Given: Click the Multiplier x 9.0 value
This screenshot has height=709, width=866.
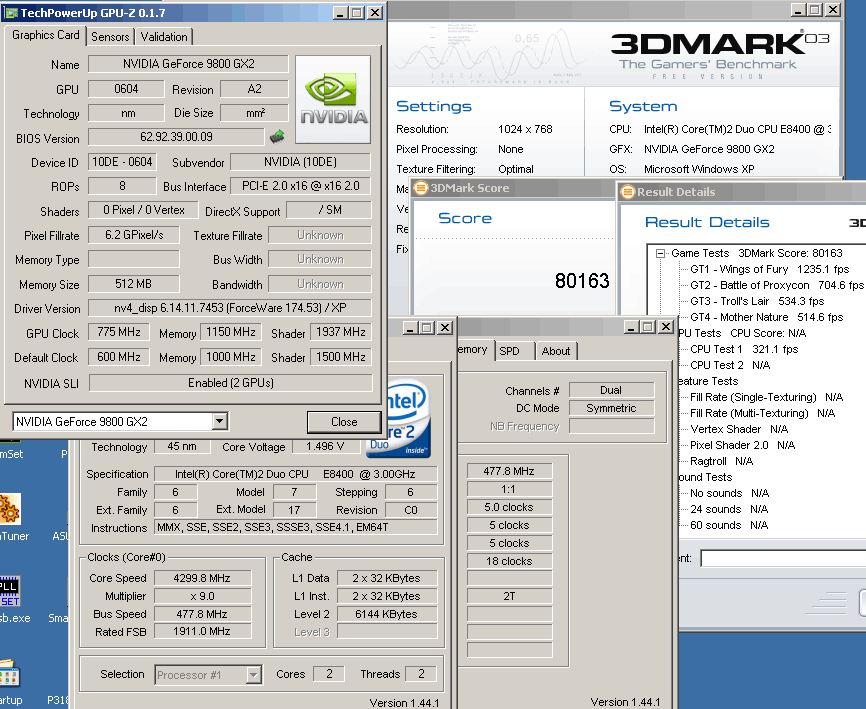Looking at the screenshot, I should pos(202,596).
